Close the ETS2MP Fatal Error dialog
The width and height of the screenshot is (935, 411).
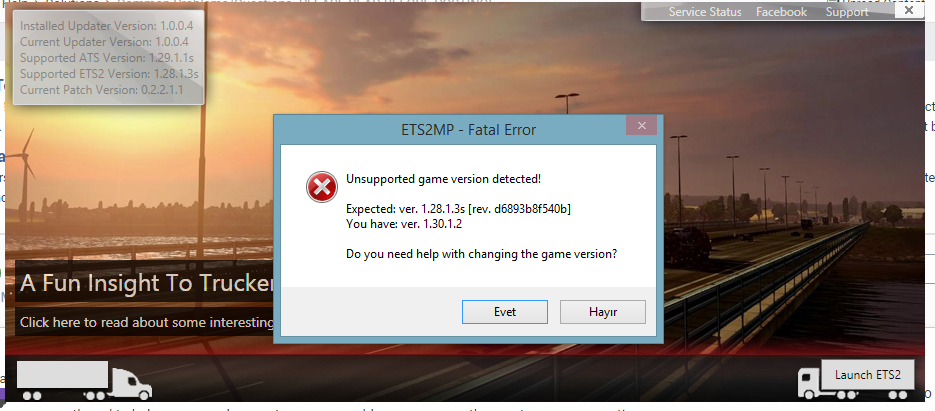(x=642, y=125)
